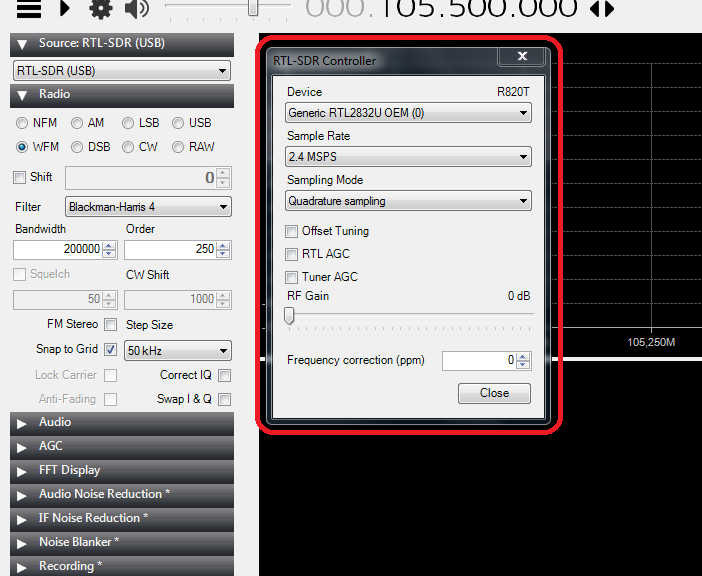Expand the FFT Display panel
Image resolution: width=702 pixels, height=576 pixels.
tap(122, 471)
